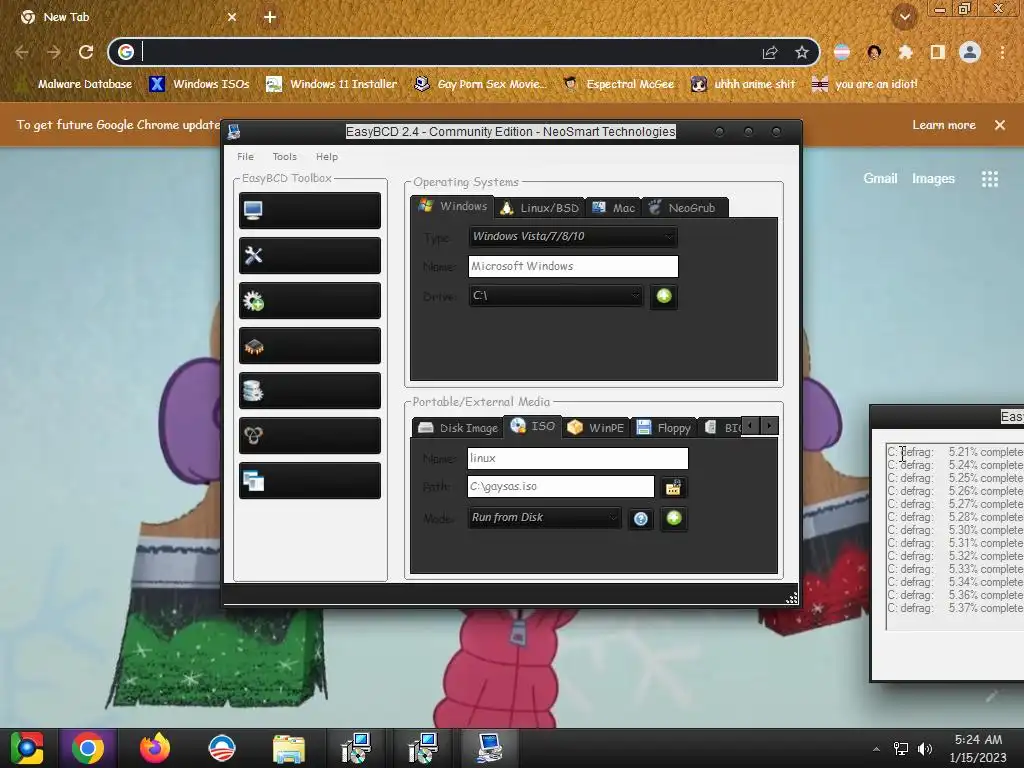Open Chrome profile avatar
Image resolution: width=1024 pixels, height=768 pixels.
970,52
